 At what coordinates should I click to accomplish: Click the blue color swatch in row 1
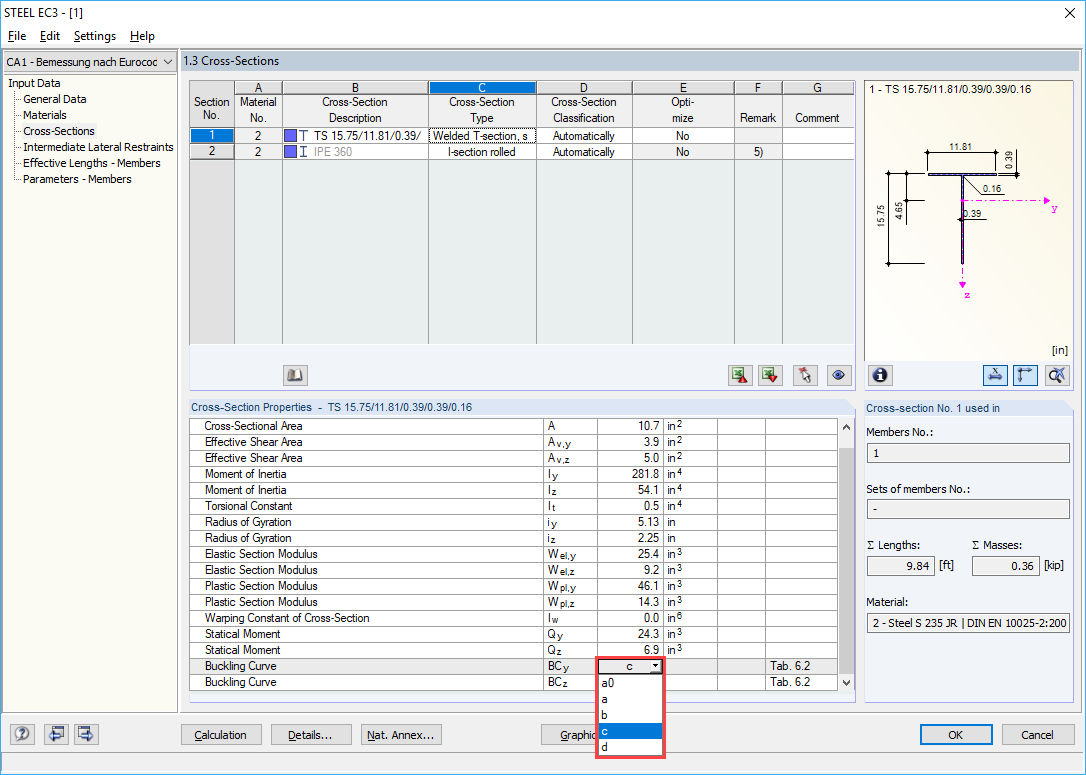click(x=290, y=136)
